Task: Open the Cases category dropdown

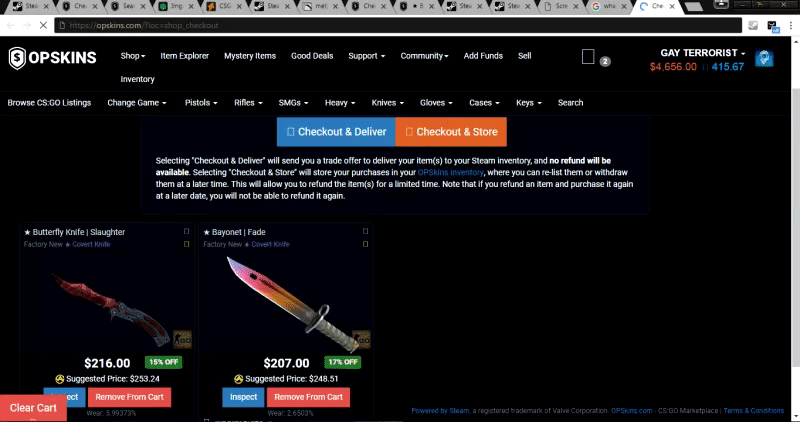Action: pyautogui.click(x=484, y=103)
